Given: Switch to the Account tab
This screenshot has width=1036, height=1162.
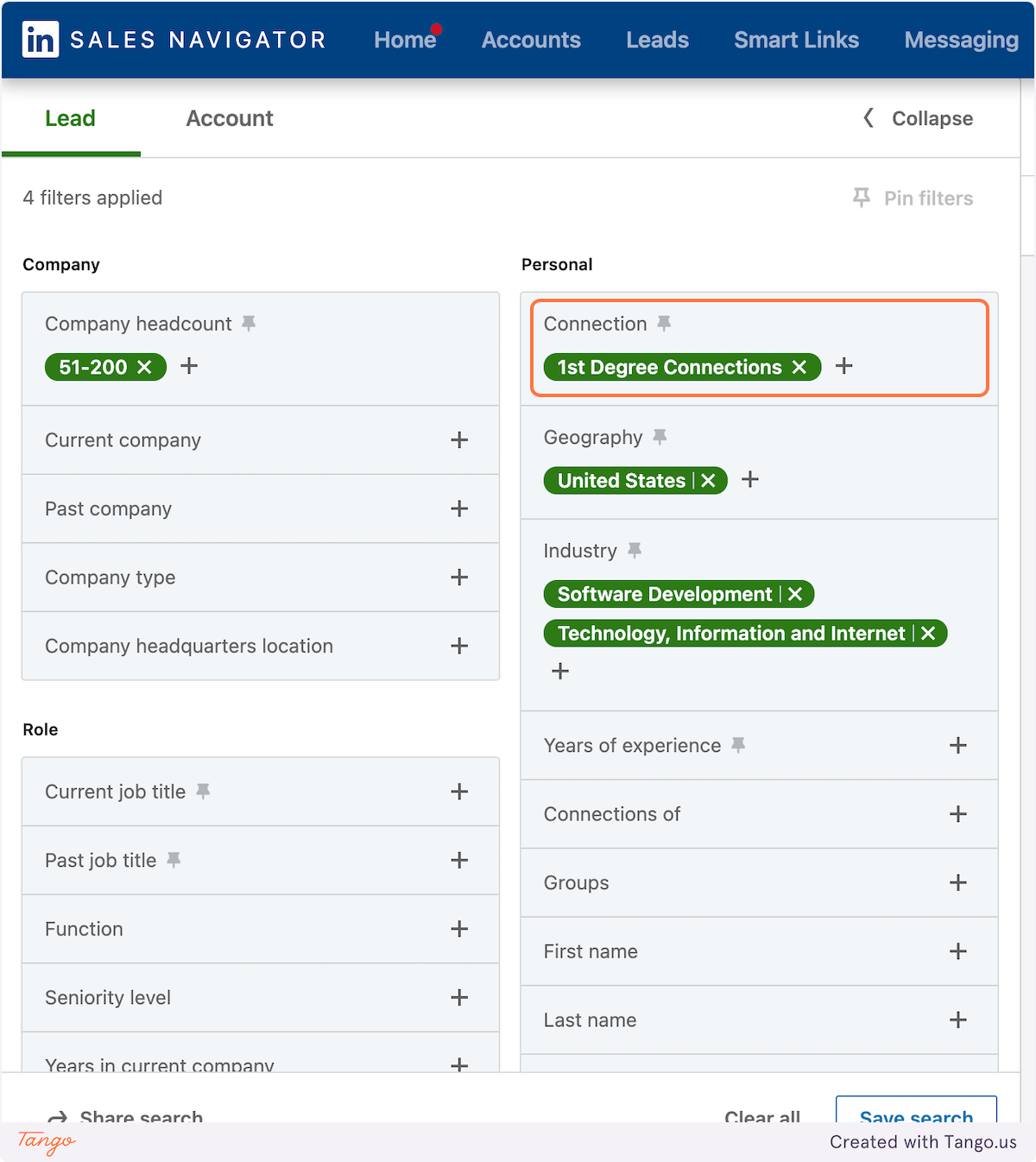Looking at the screenshot, I should [x=230, y=118].
